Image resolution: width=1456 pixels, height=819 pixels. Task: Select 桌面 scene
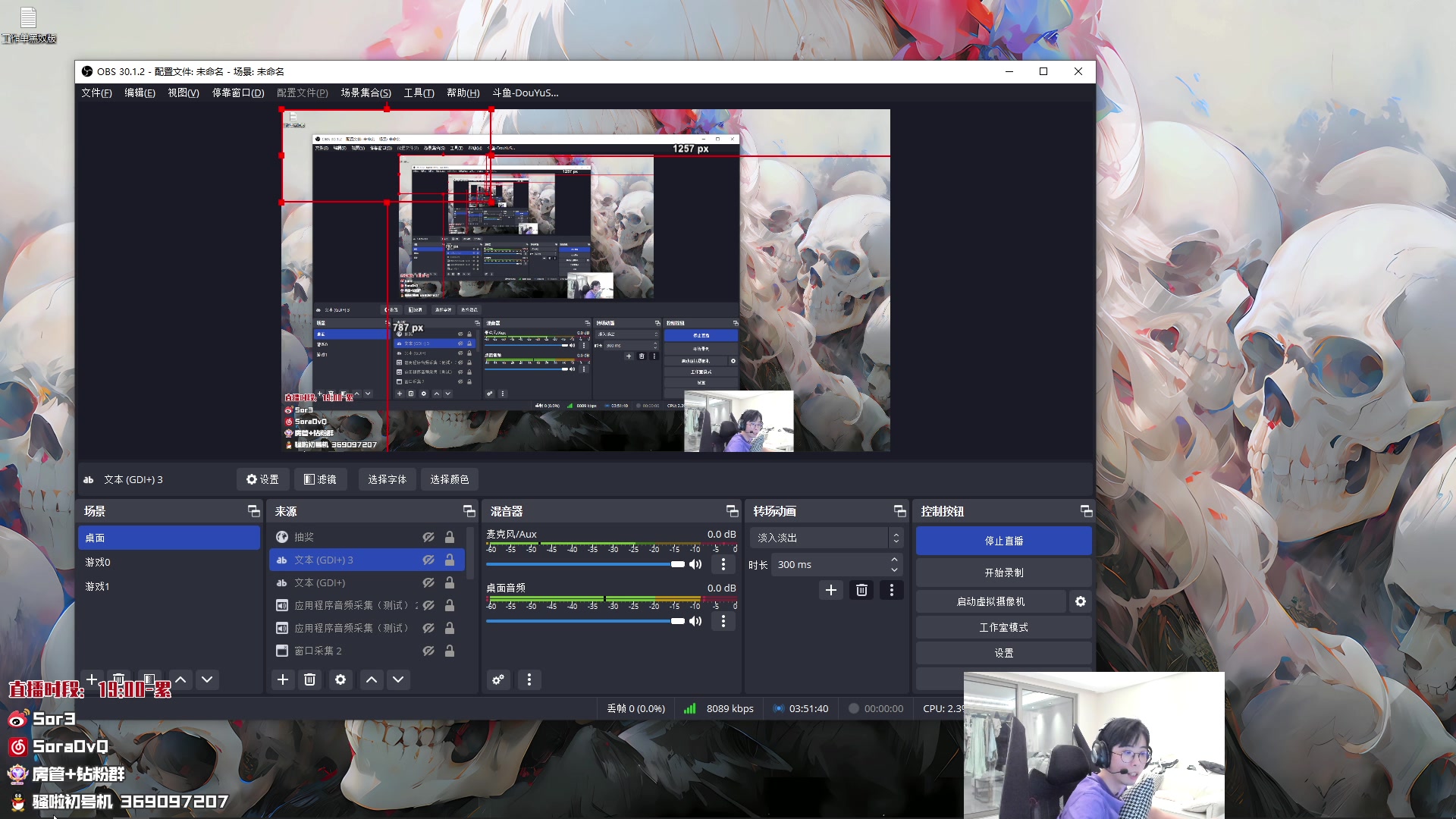point(169,538)
